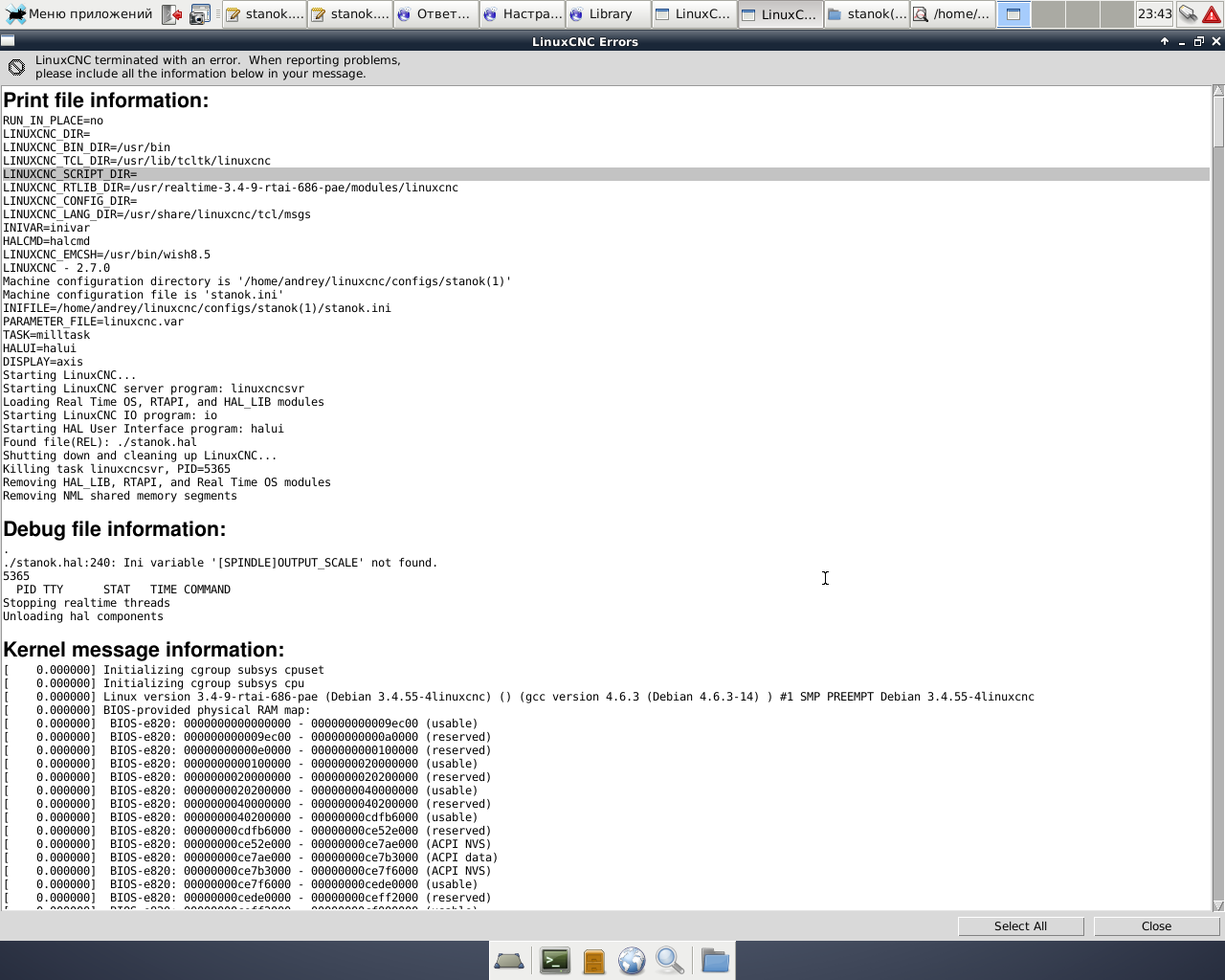Screen dimensions: 1225x980
Task: Click the LINUXCNC_RTLIB_DIR line
Action: (x=231, y=188)
